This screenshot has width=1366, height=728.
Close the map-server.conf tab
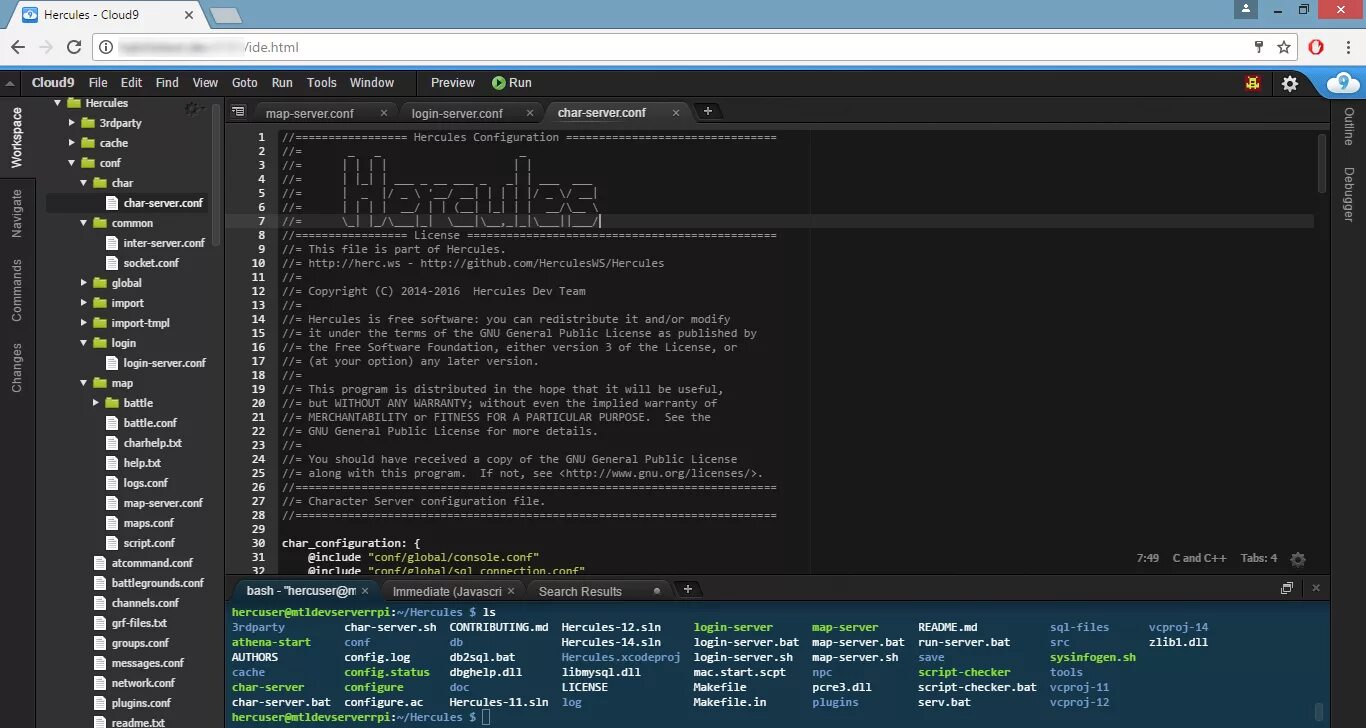pyautogui.click(x=385, y=113)
